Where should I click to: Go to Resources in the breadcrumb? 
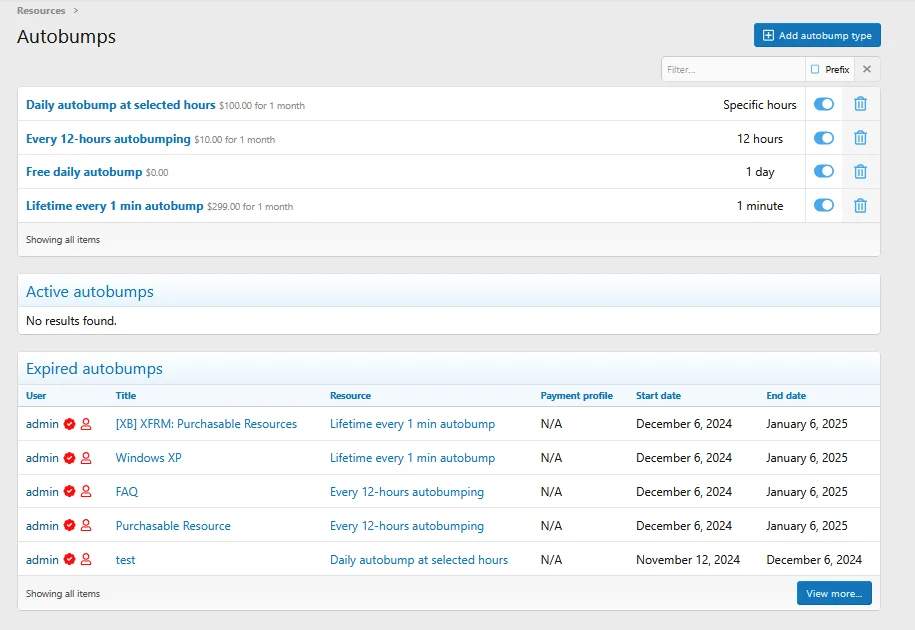pyautogui.click(x=41, y=10)
